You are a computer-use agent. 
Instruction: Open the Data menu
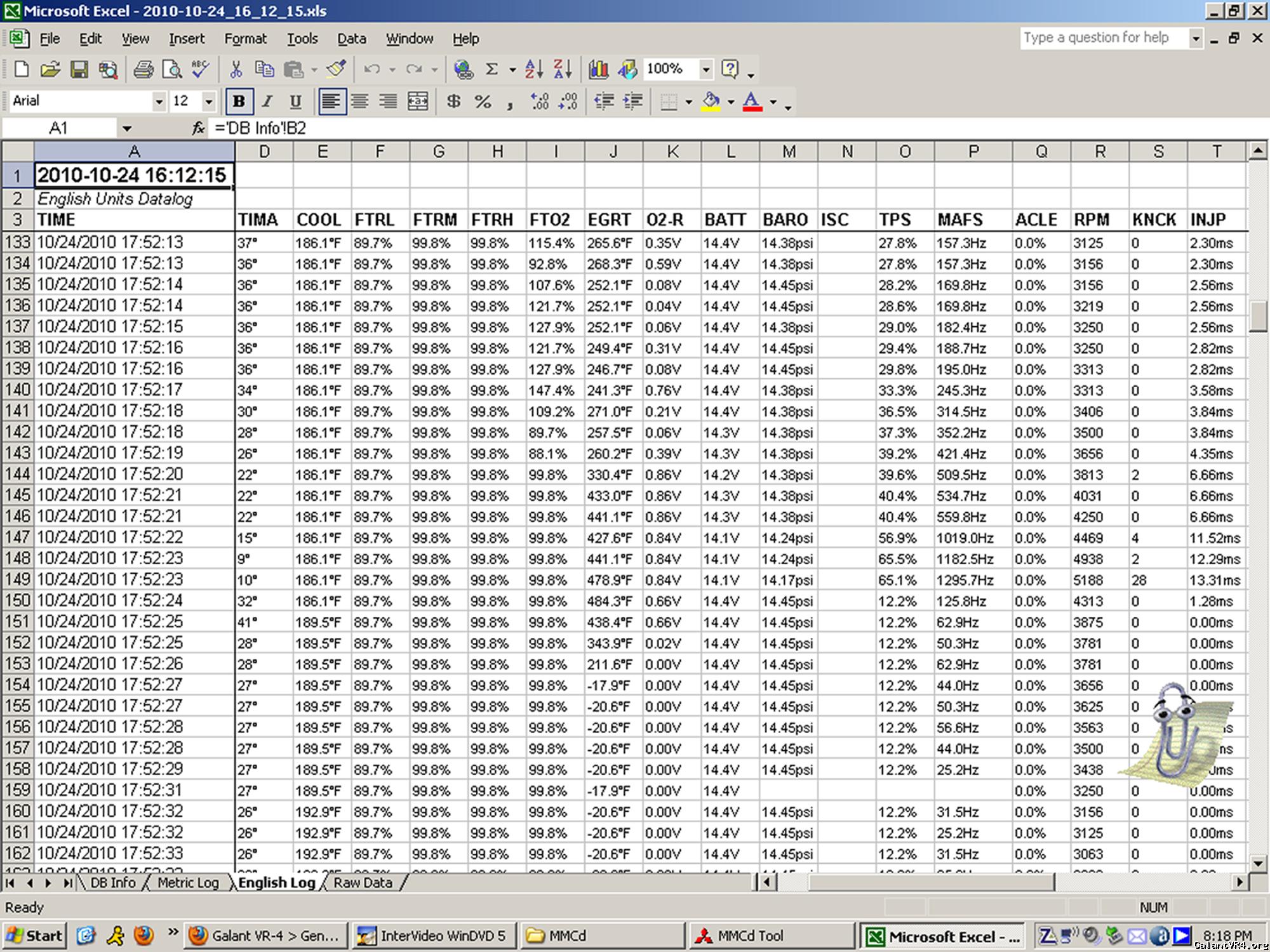351,39
